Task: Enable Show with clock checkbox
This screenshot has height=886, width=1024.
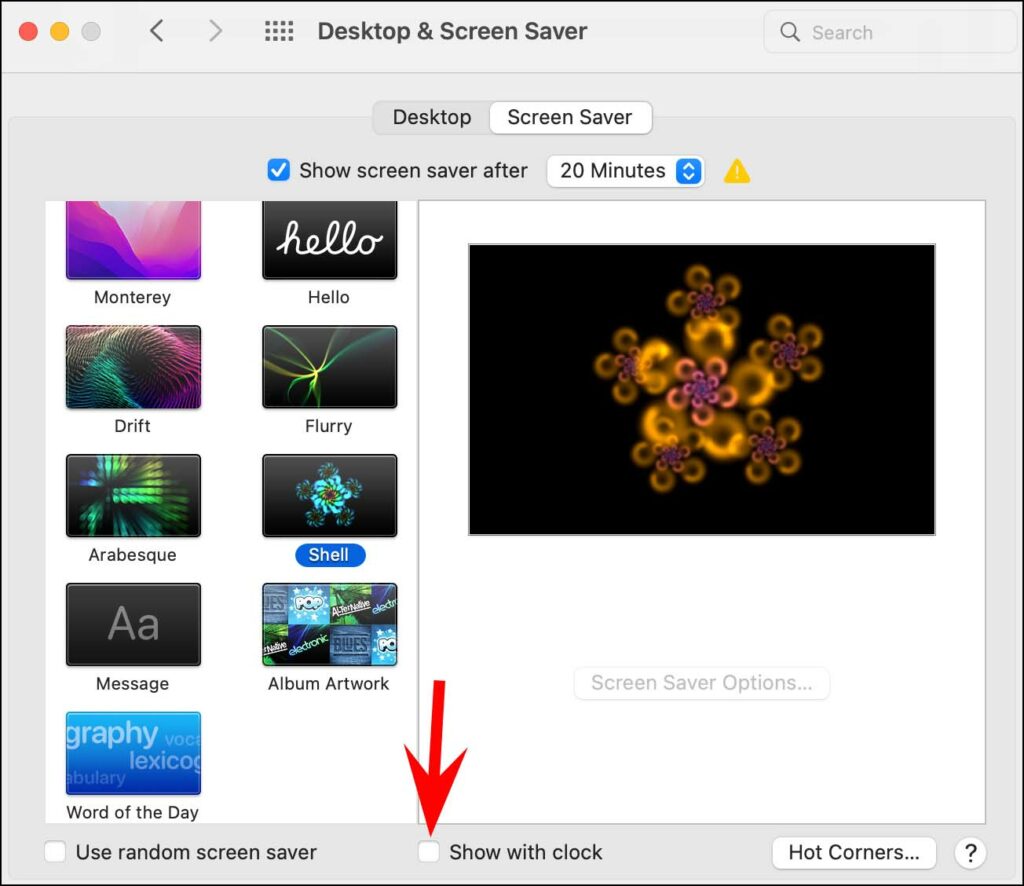Action: coord(429,853)
